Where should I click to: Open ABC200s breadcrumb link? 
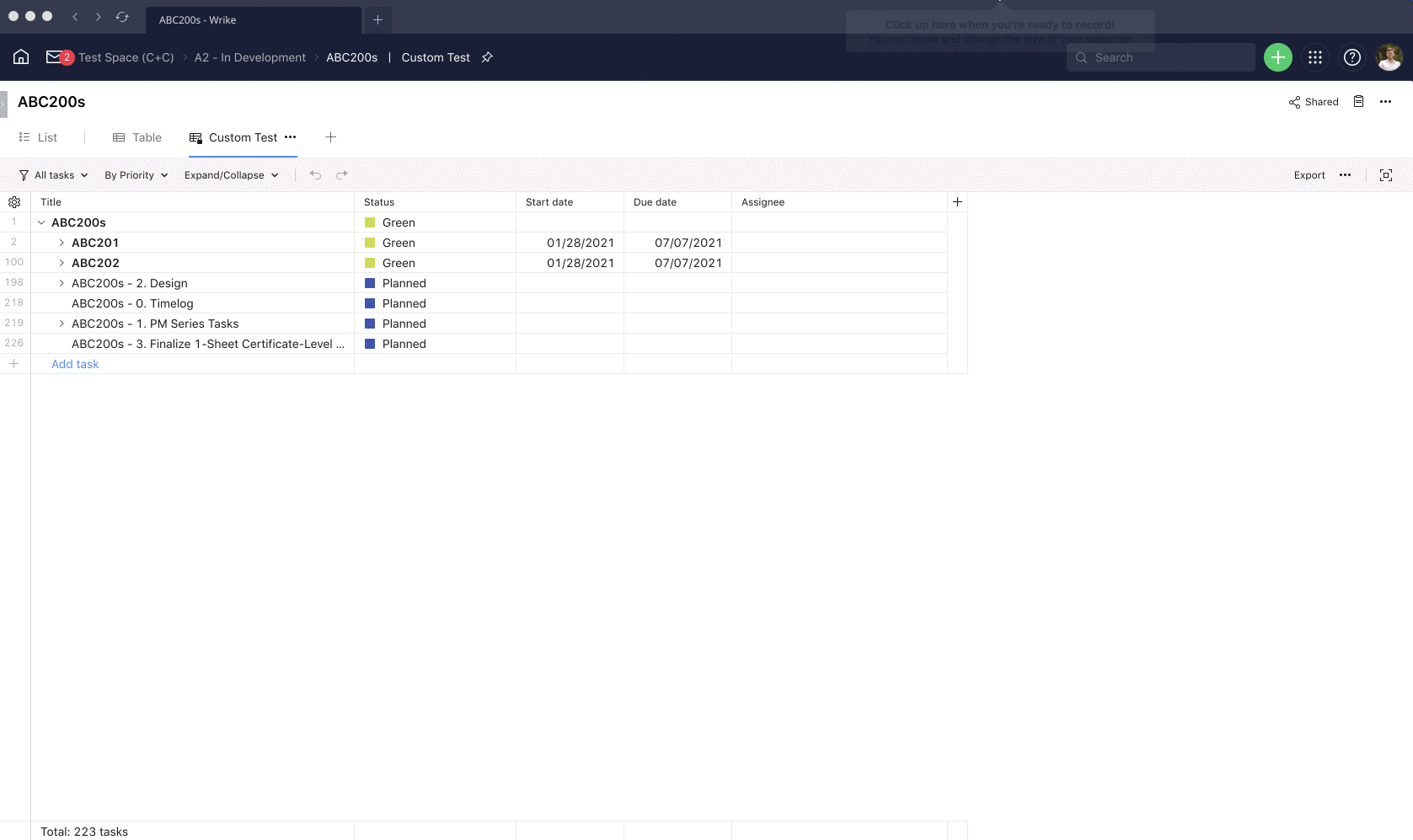click(351, 57)
